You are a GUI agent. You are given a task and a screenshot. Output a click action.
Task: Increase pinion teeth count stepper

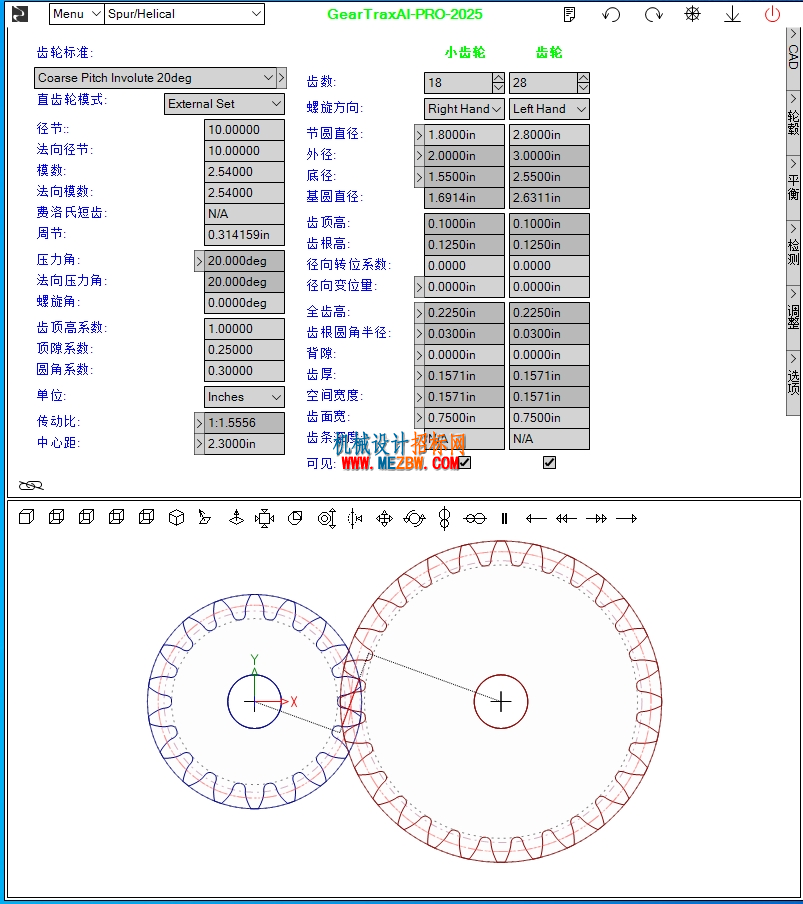pyautogui.click(x=499, y=77)
